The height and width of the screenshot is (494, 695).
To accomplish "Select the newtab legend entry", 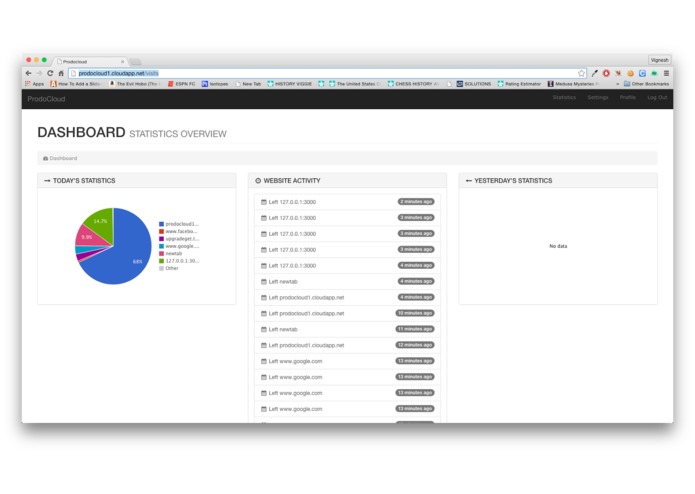I will (x=171, y=253).
